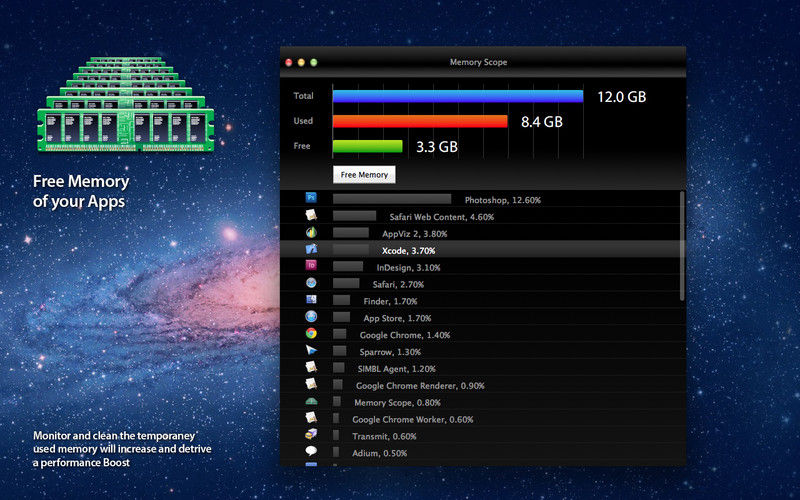Click the green zoom window button
Viewport: 800px width, 500px height.
tap(314, 62)
